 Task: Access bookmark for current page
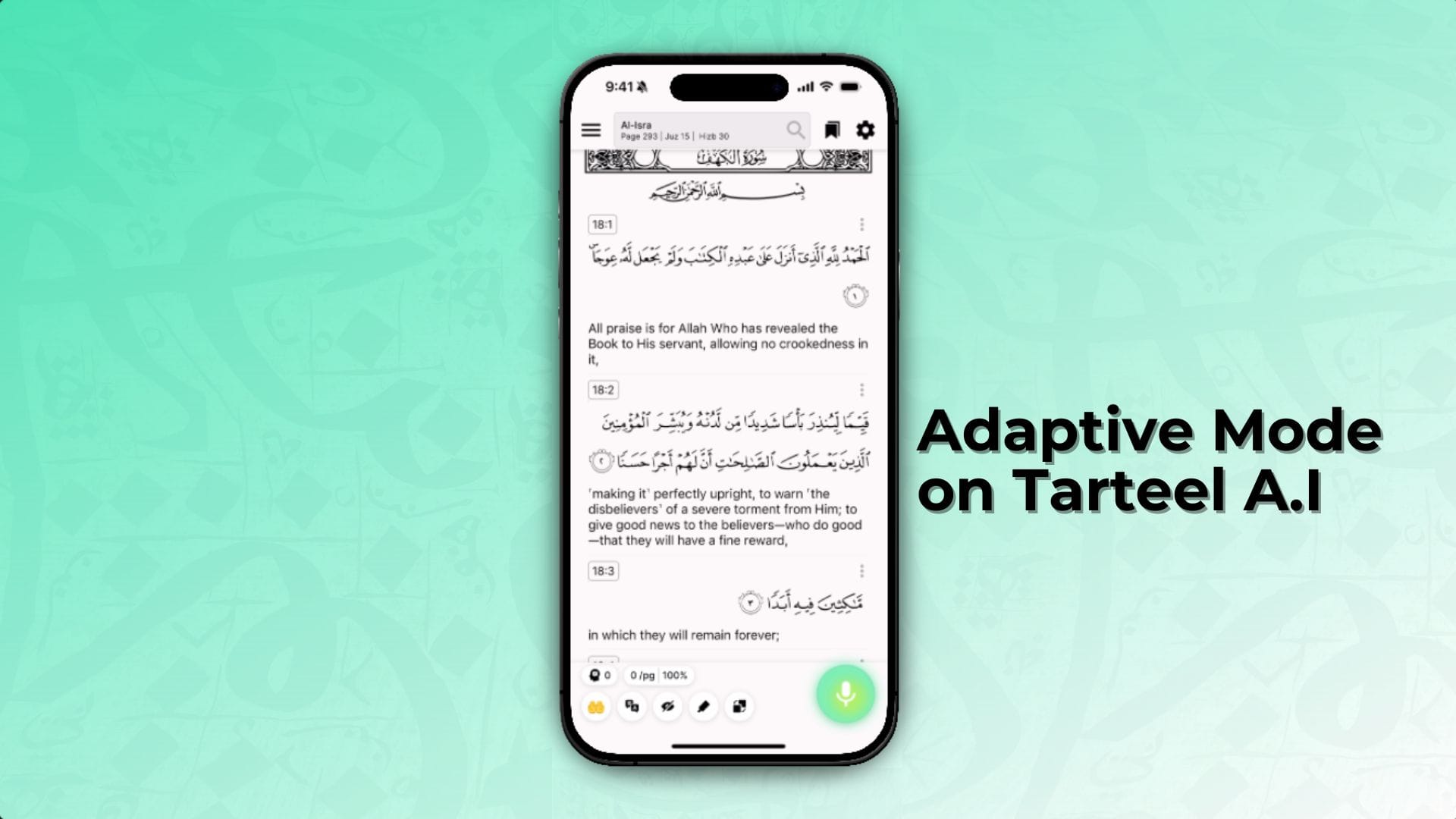click(x=831, y=129)
